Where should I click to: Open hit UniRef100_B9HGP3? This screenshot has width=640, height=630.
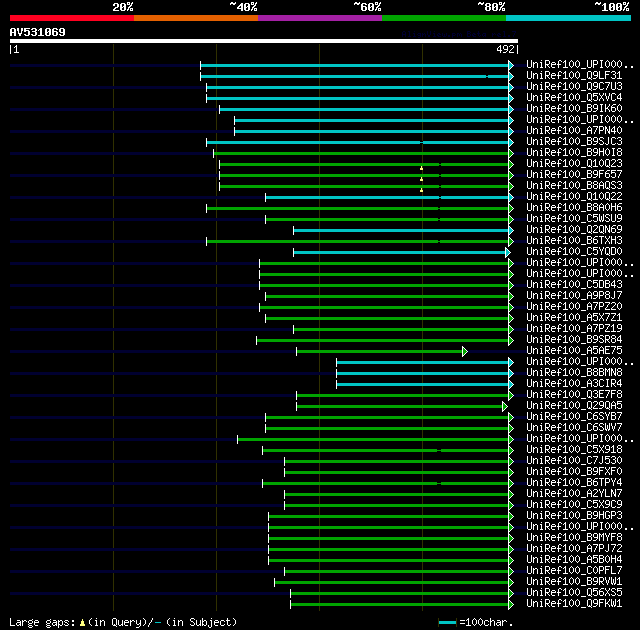coord(574,516)
